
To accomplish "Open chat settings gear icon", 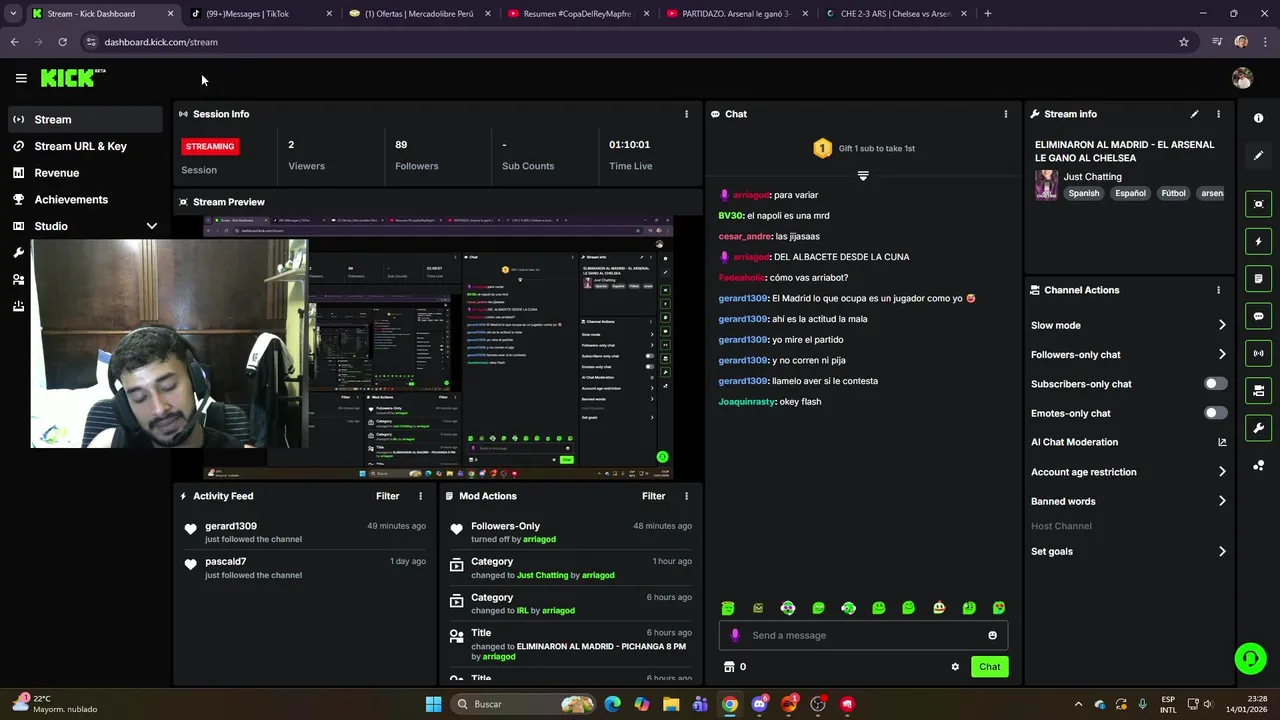I will pos(955,667).
